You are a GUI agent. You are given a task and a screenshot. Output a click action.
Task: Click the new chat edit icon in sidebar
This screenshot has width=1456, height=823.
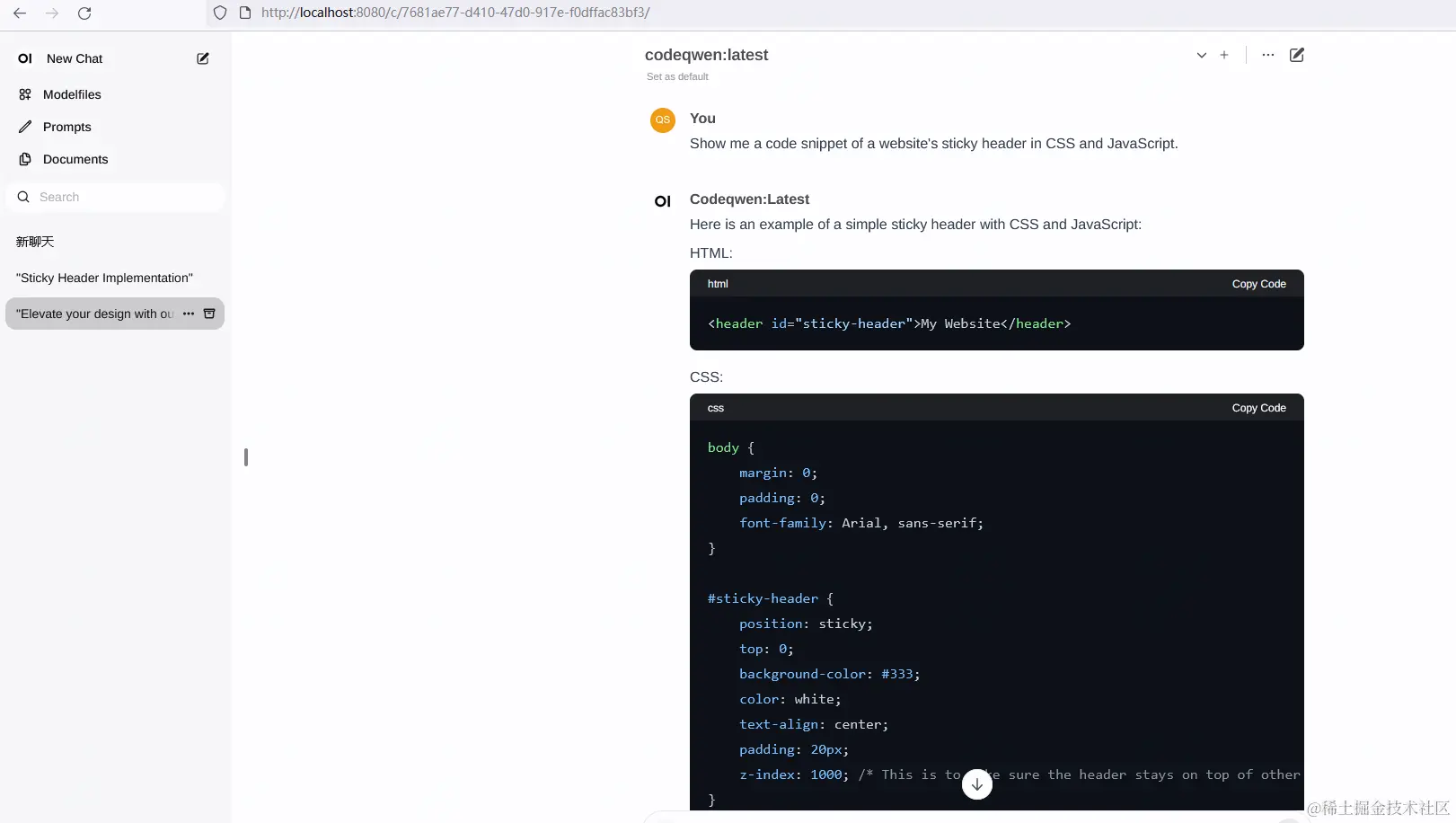pos(203,58)
